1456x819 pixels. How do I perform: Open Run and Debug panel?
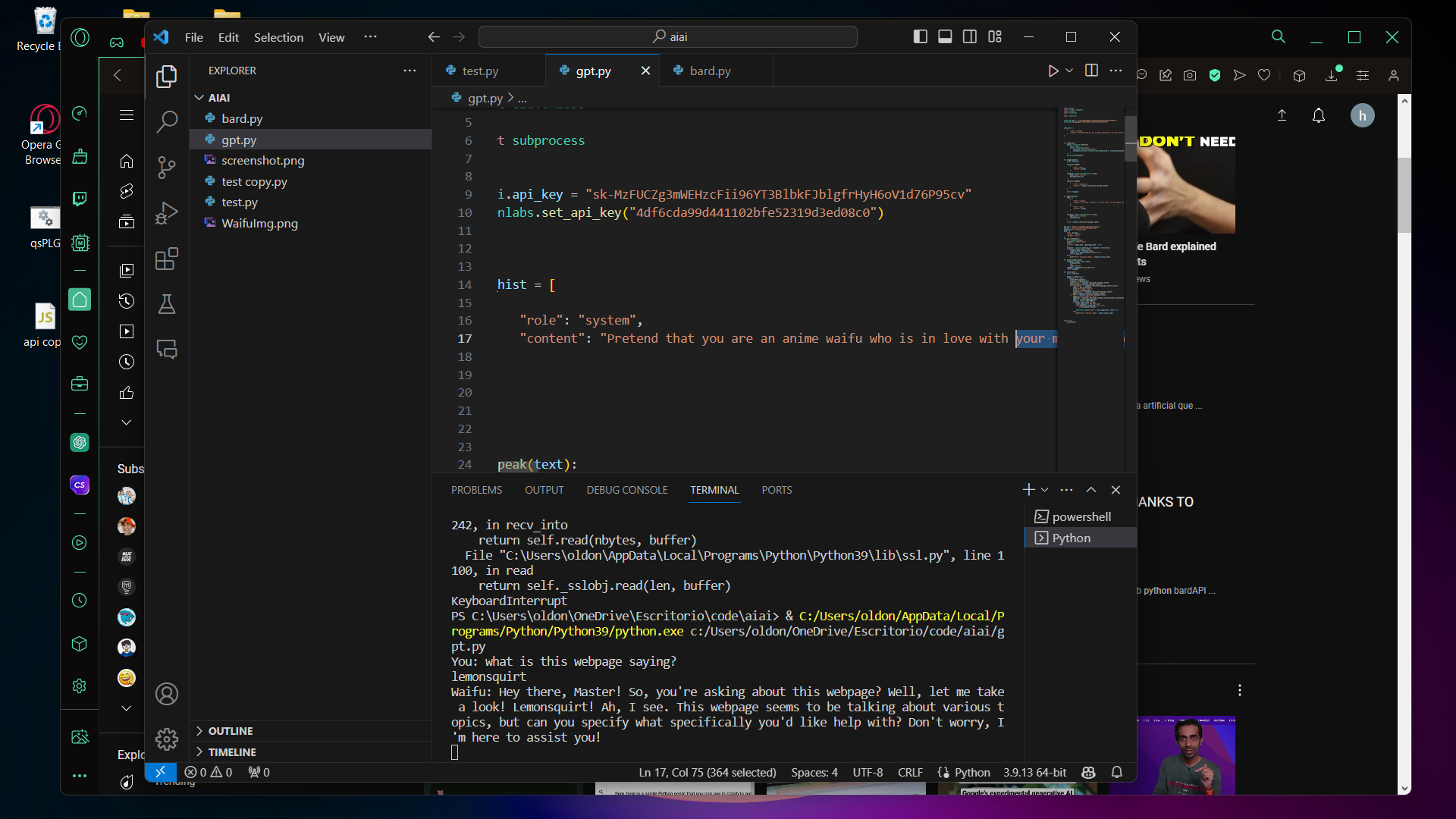166,213
